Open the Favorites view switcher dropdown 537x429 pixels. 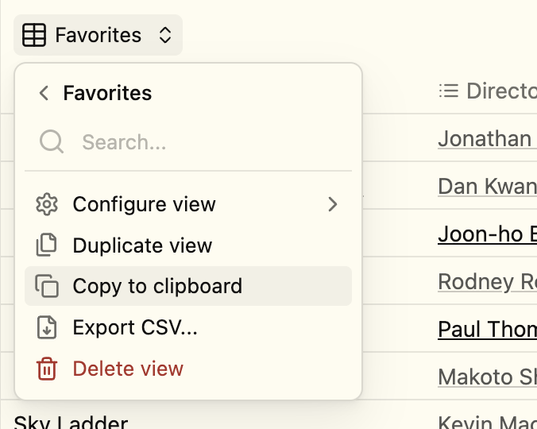[98, 35]
